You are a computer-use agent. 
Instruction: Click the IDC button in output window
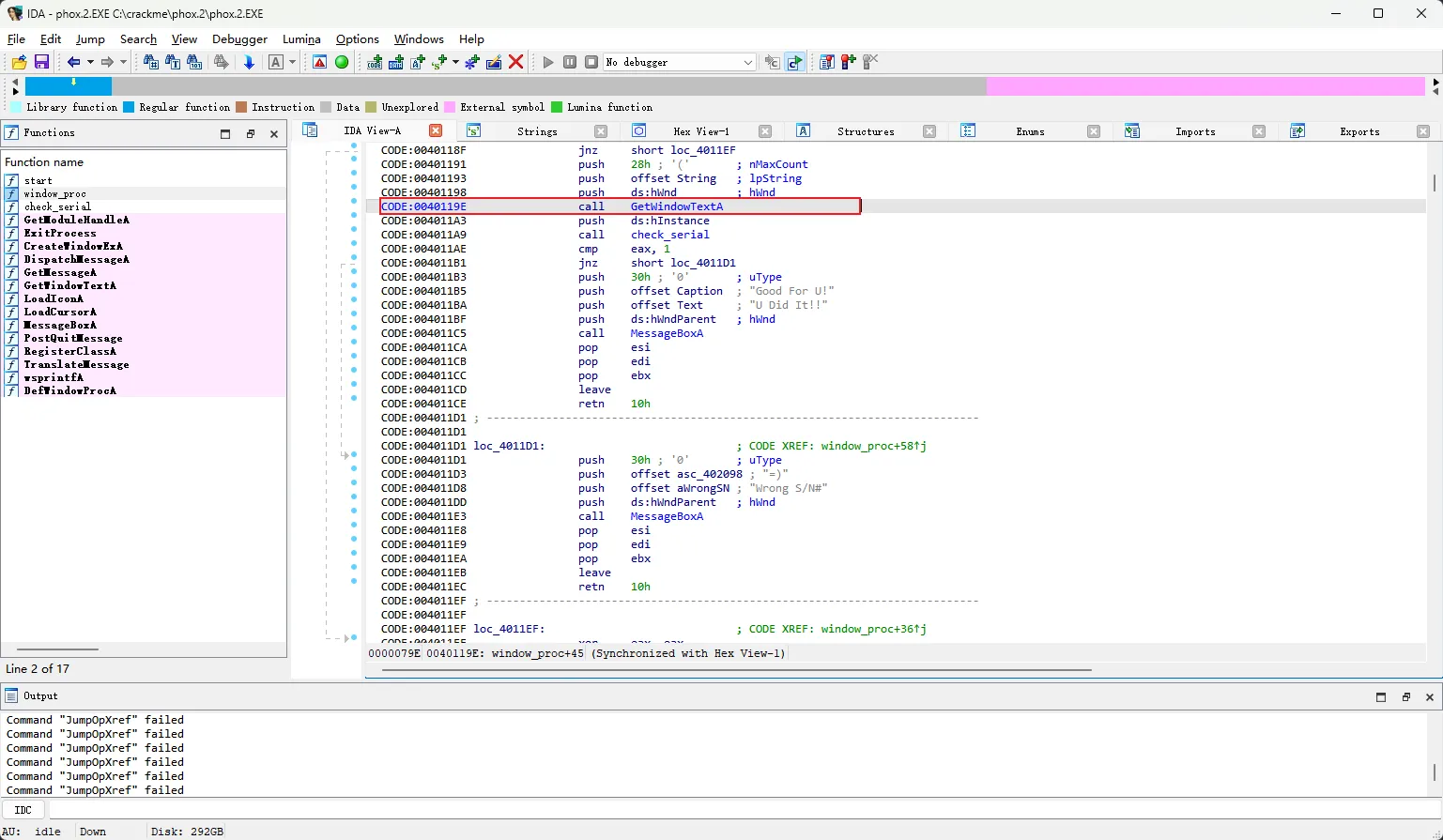coord(23,809)
